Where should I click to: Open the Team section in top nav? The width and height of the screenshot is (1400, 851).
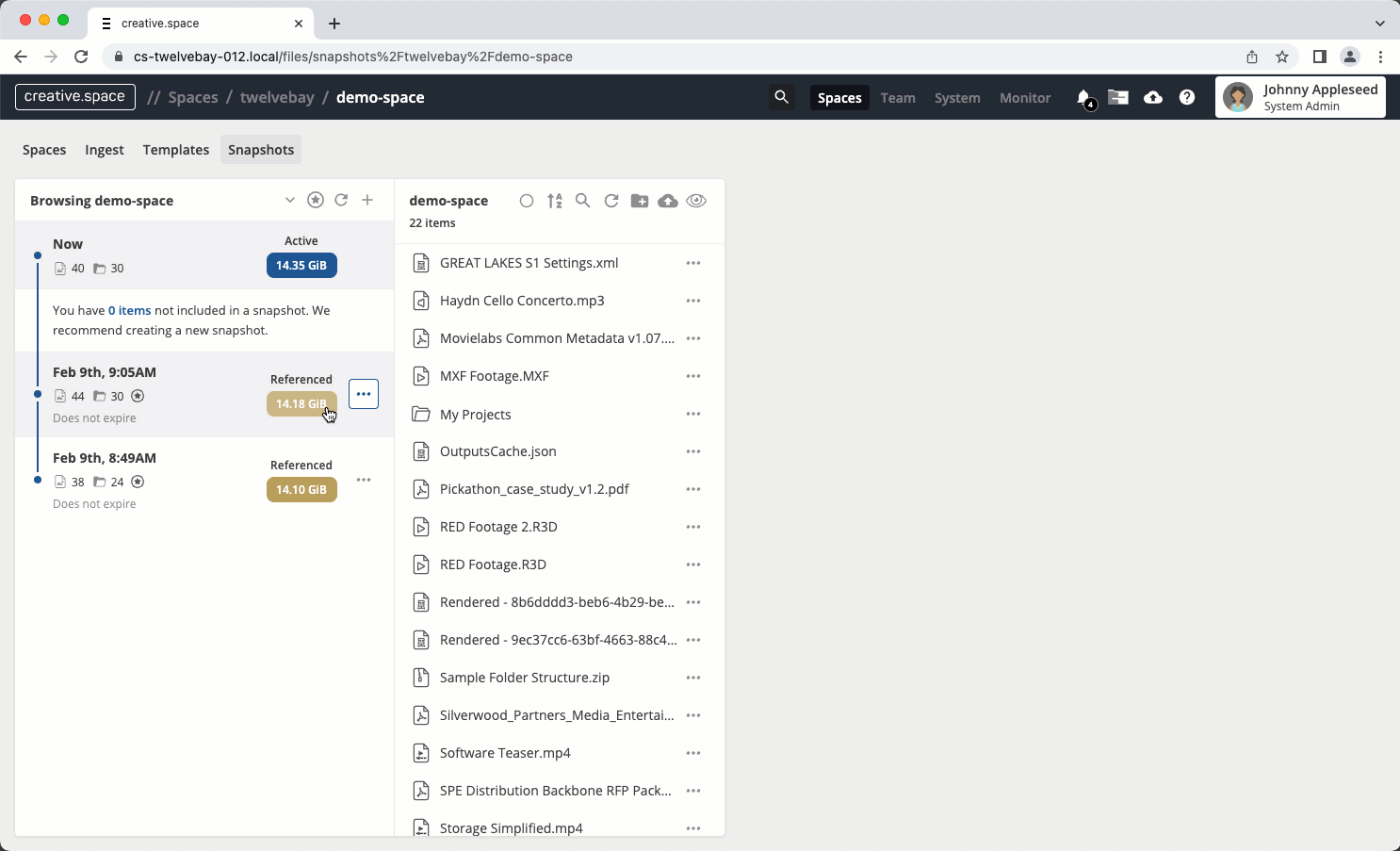(898, 98)
